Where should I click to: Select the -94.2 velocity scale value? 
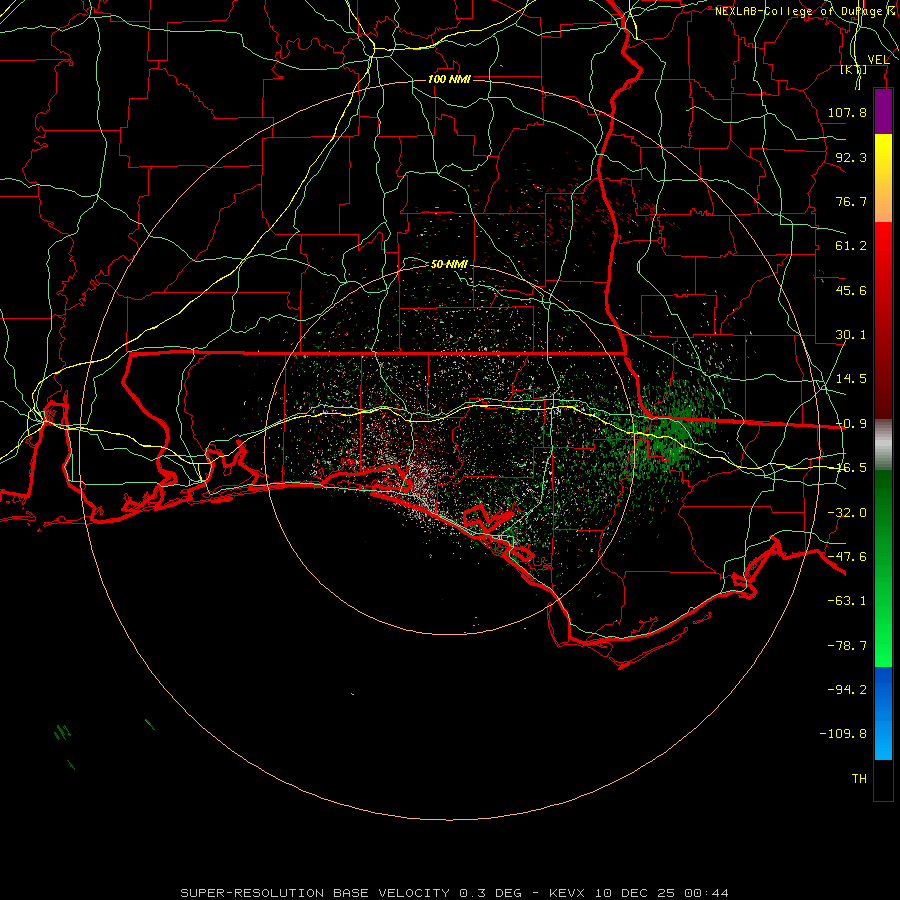pos(847,690)
